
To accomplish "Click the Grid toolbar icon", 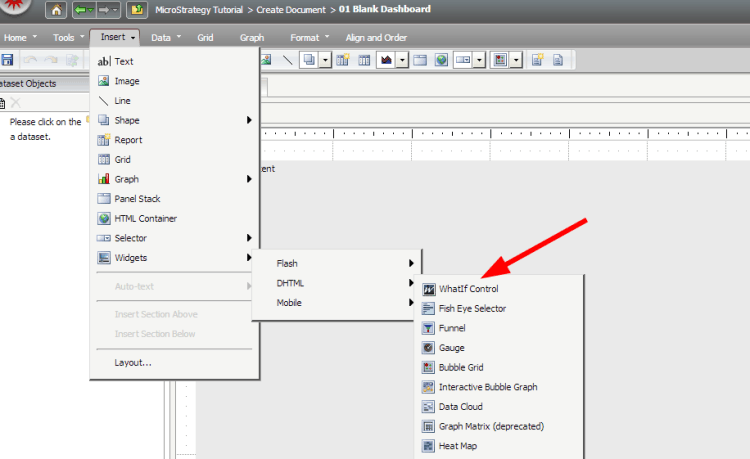I will (364, 60).
